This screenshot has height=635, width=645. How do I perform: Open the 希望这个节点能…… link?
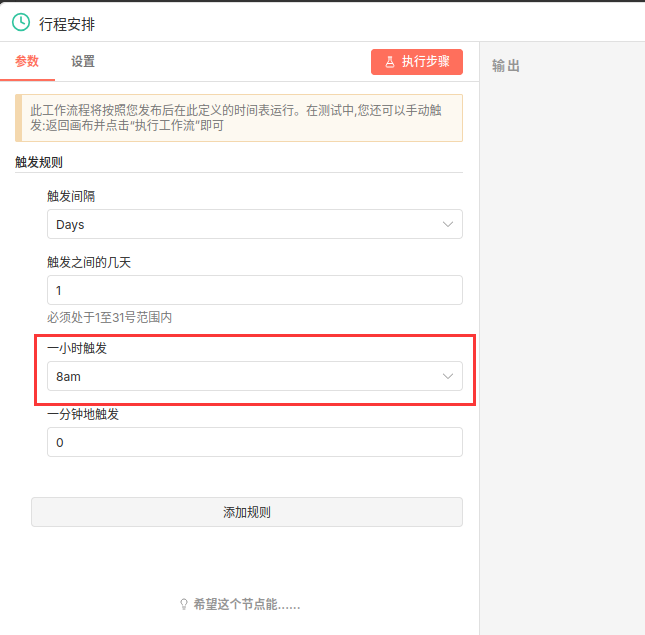[246, 604]
